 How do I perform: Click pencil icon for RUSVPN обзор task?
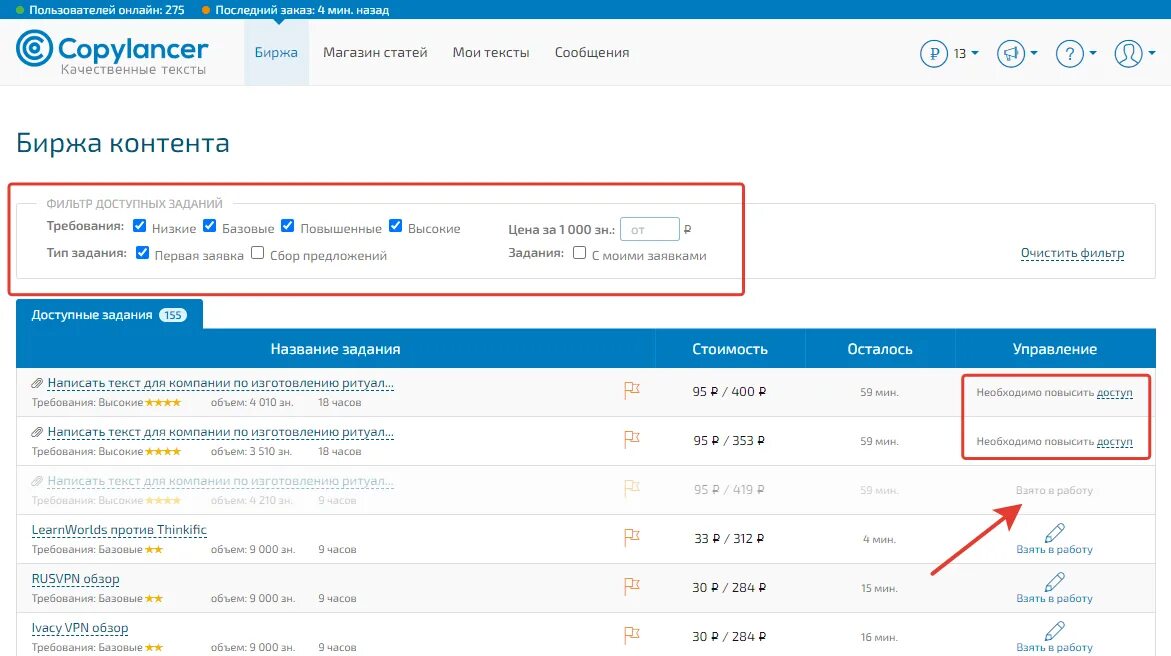1054,581
